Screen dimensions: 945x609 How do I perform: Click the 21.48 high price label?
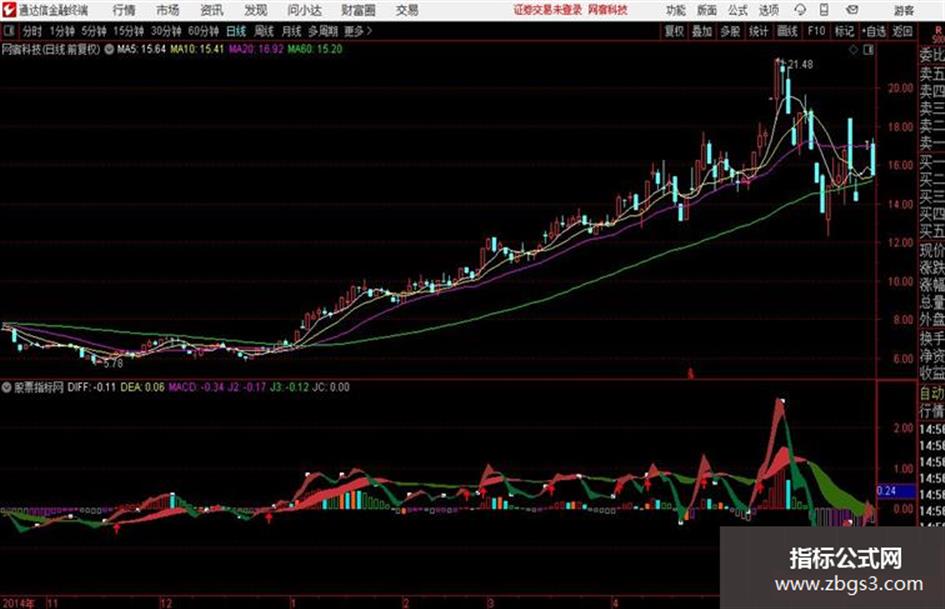(800, 65)
